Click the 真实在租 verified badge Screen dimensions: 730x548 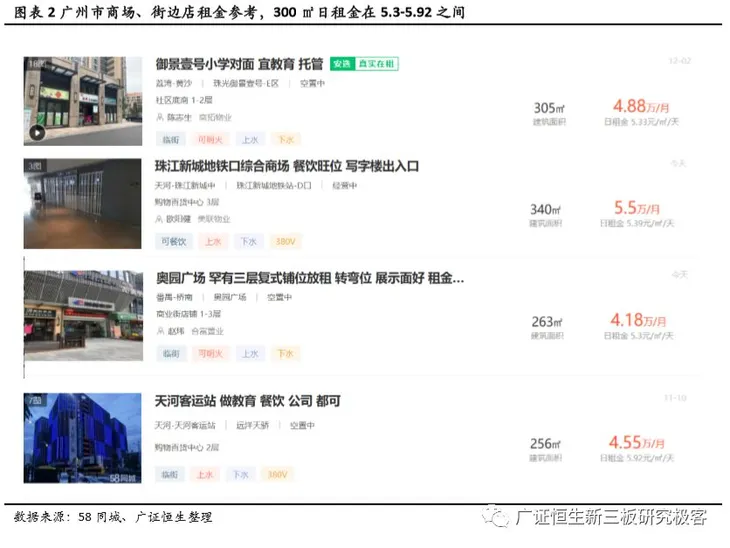coord(375,64)
